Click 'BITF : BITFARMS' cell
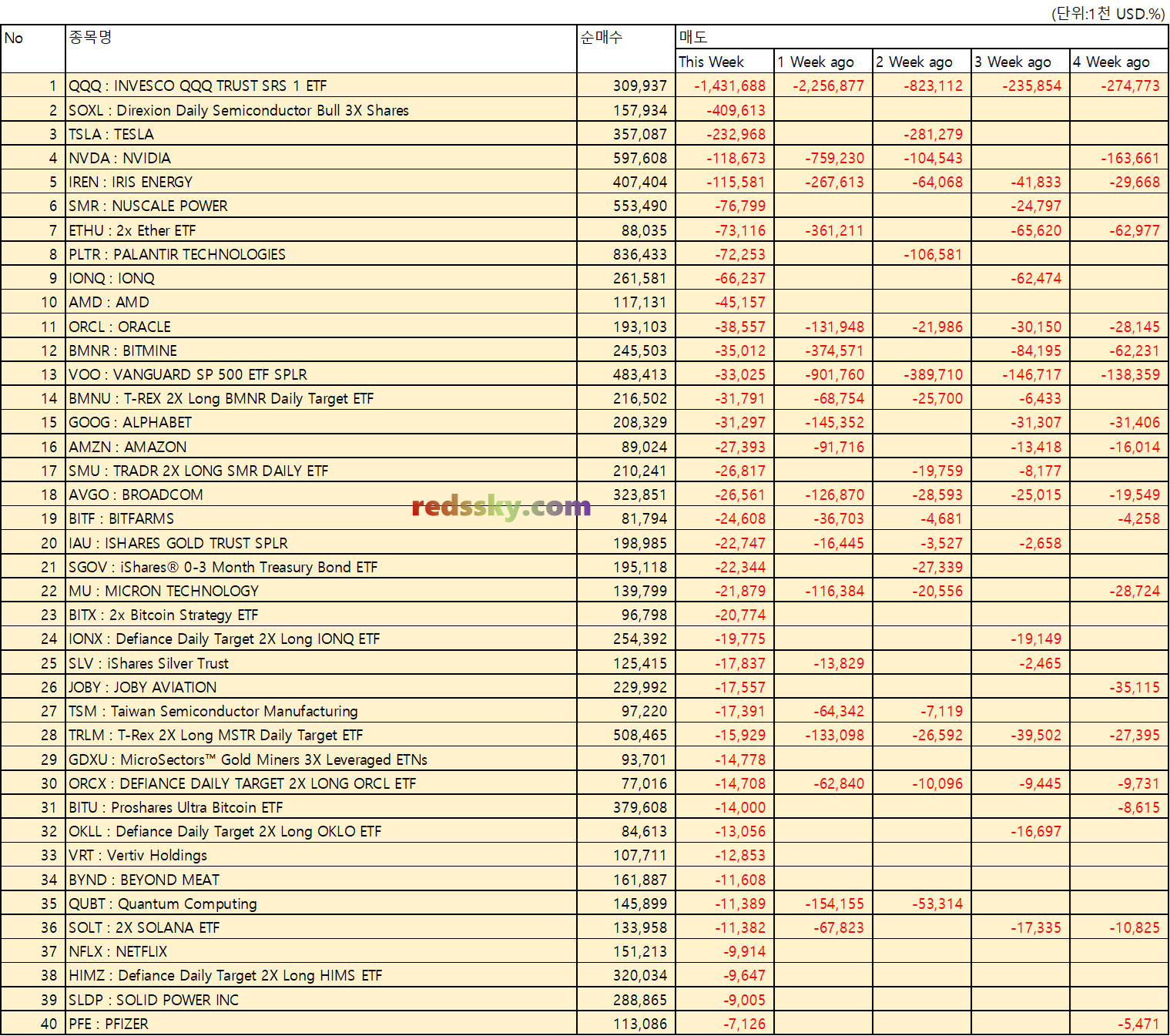 321,518
